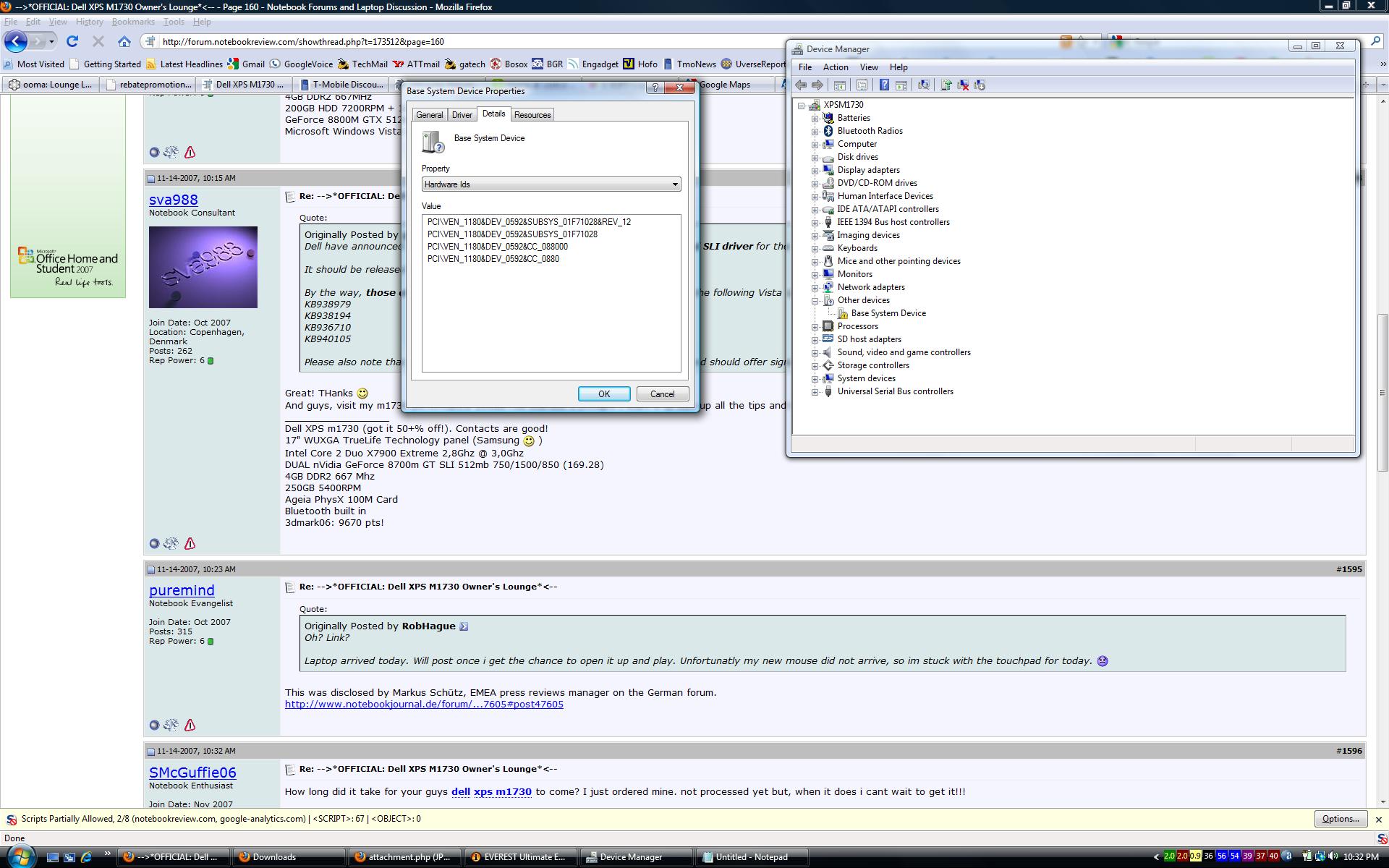Image resolution: width=1389 pixels, height=868 pixels.
Task: Click Device Manager forward arrow icon
Action: (817, 85)
